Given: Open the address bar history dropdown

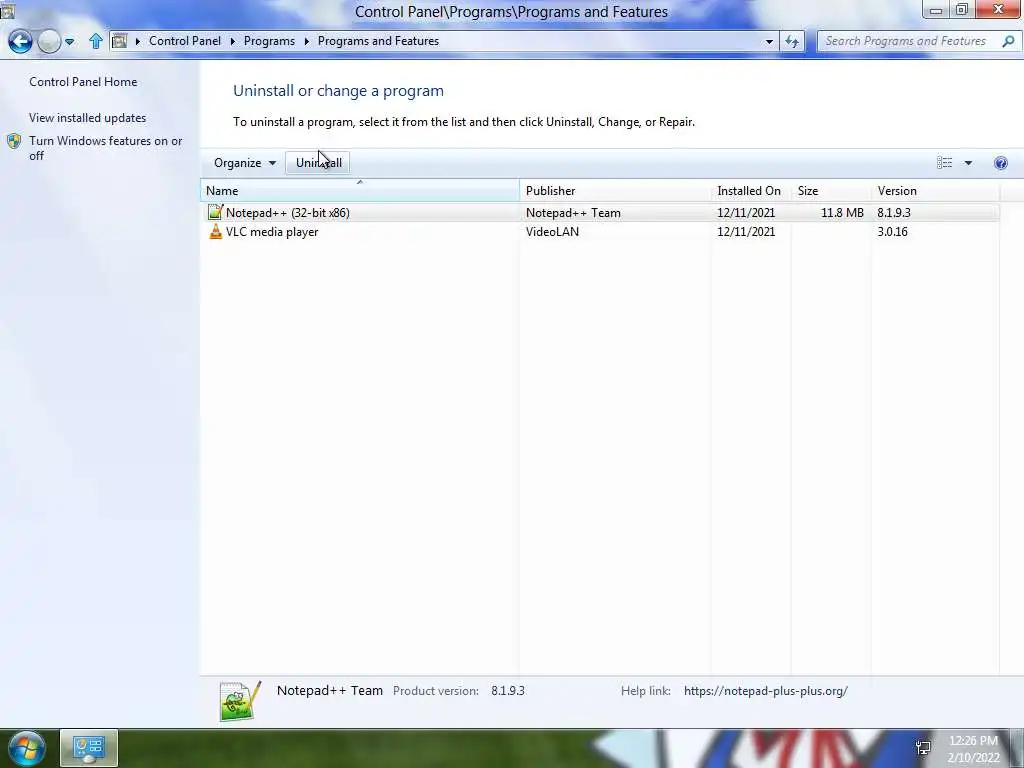Looking at the screenshot, I should coord(769,41).
